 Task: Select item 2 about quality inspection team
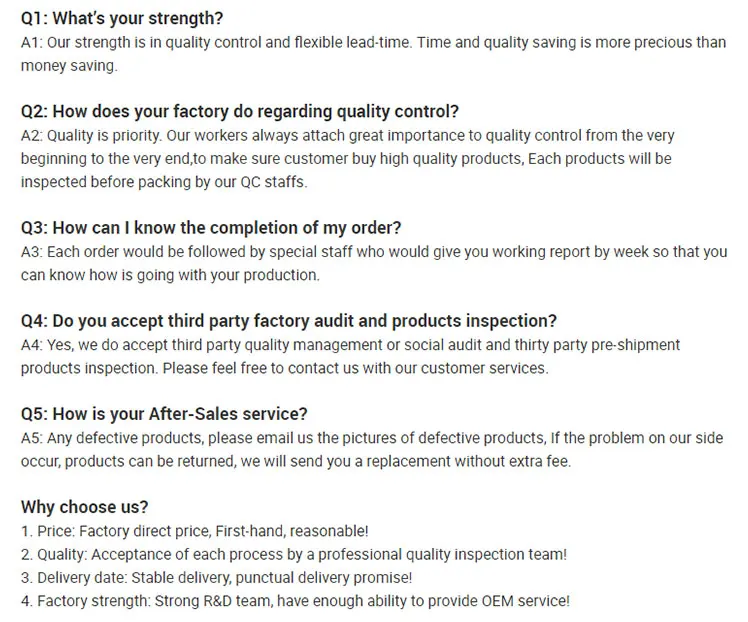click(294, 554)
